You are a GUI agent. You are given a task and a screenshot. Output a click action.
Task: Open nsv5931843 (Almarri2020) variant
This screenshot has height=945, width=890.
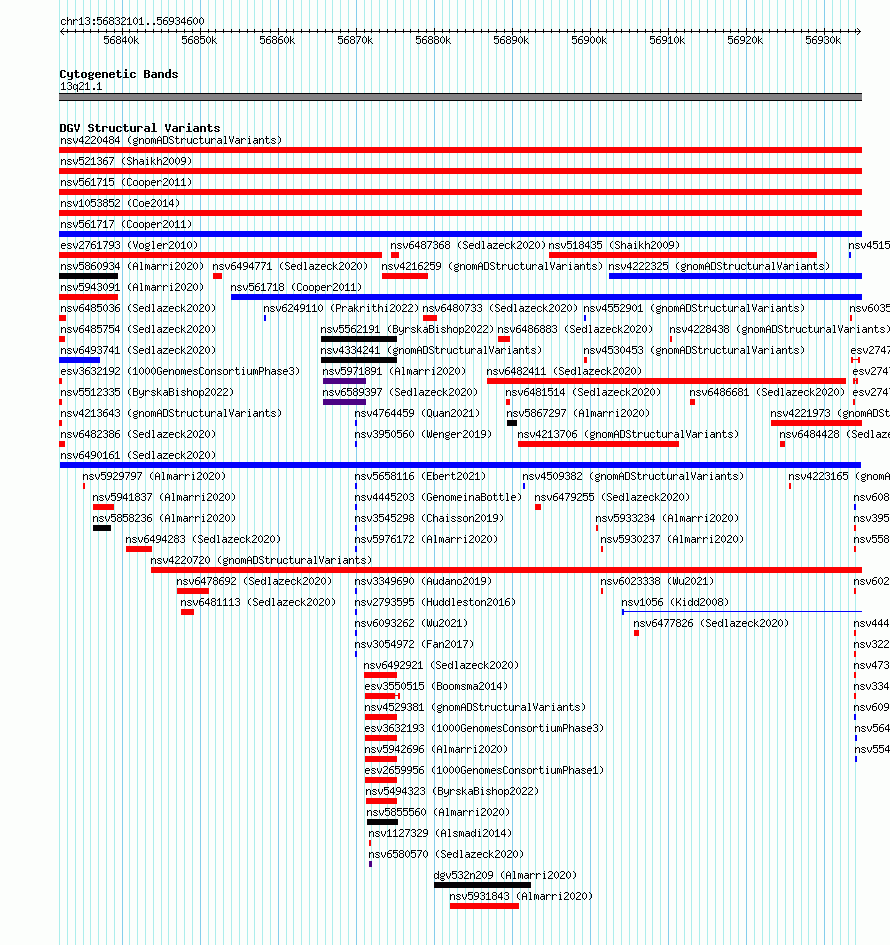[x=521, y=896]
